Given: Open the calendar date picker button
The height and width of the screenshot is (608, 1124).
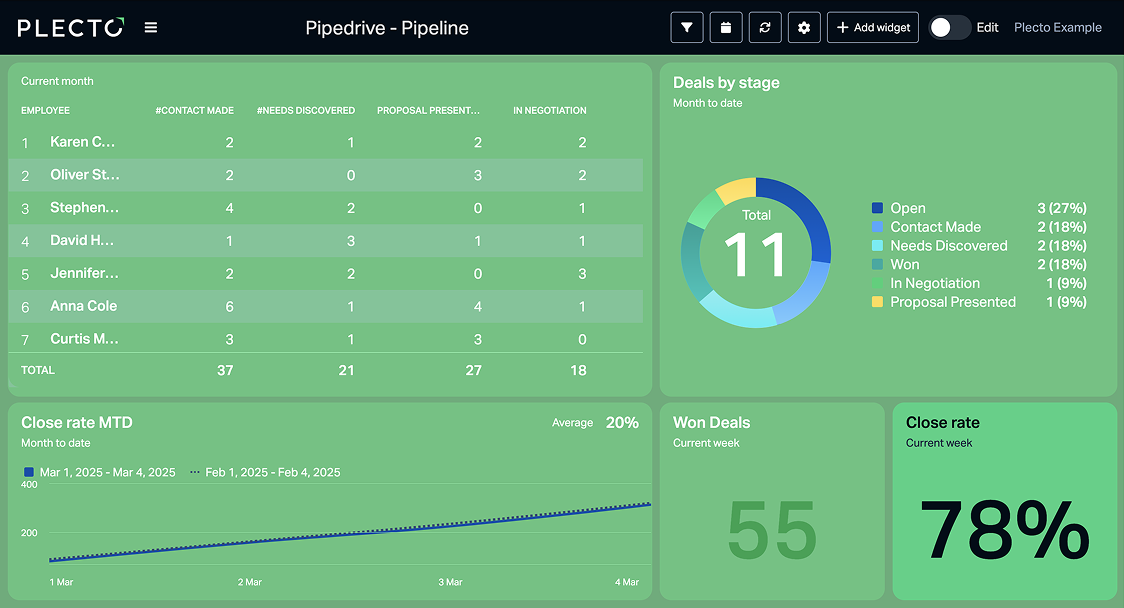Looking at the screenshot, I should [726, 27].
